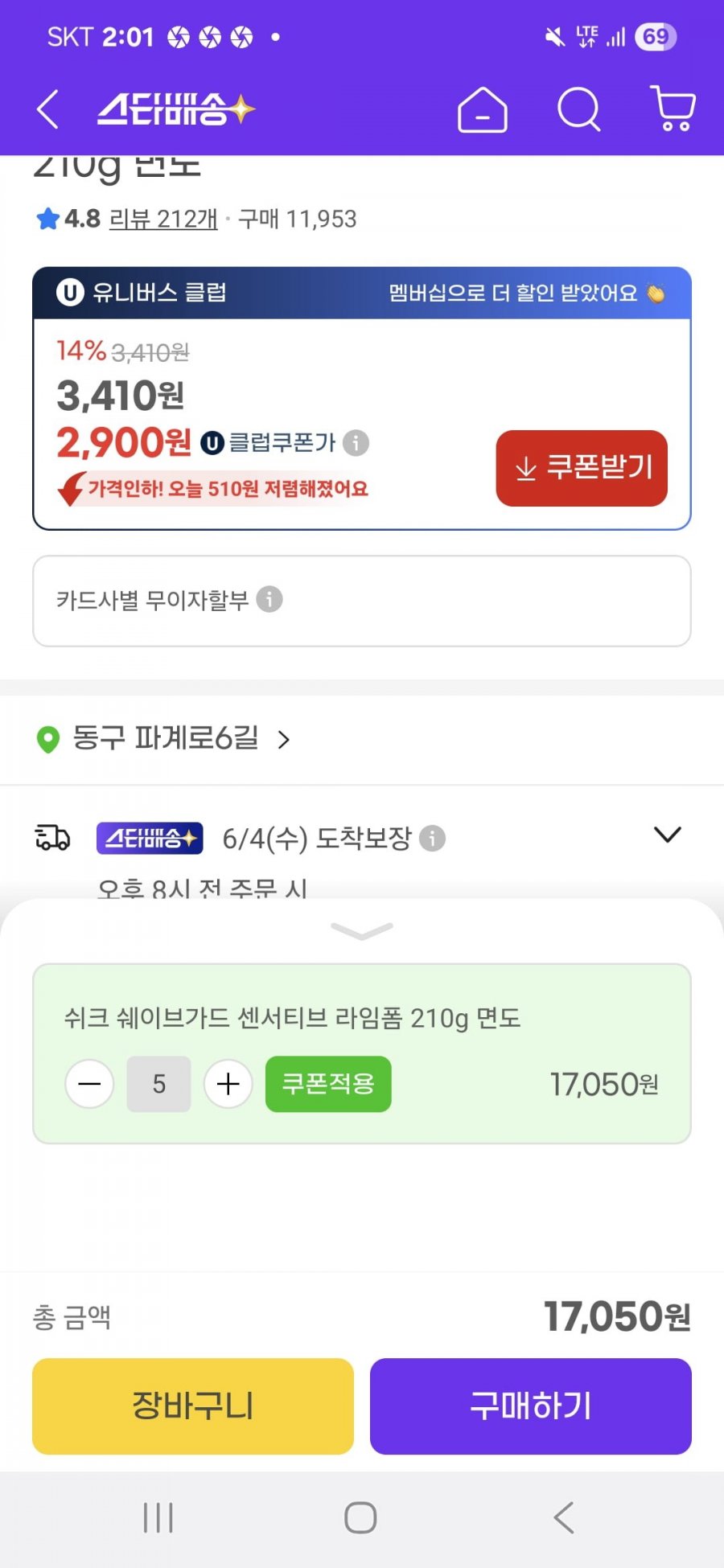Open the 리뷰 212개 reviews link
This screenshot has height=1568, width=724.
pos(163,219)
